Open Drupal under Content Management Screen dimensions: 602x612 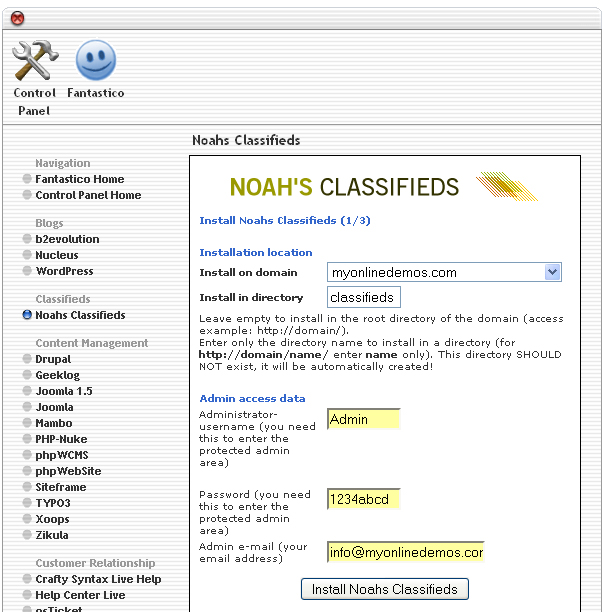(53, 359)
